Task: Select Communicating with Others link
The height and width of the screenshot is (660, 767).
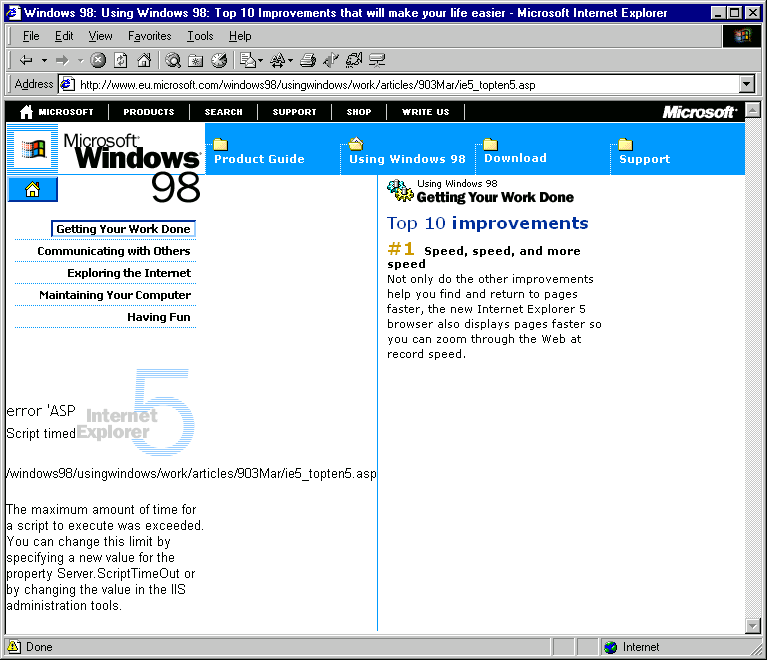Action: point(113,251)
